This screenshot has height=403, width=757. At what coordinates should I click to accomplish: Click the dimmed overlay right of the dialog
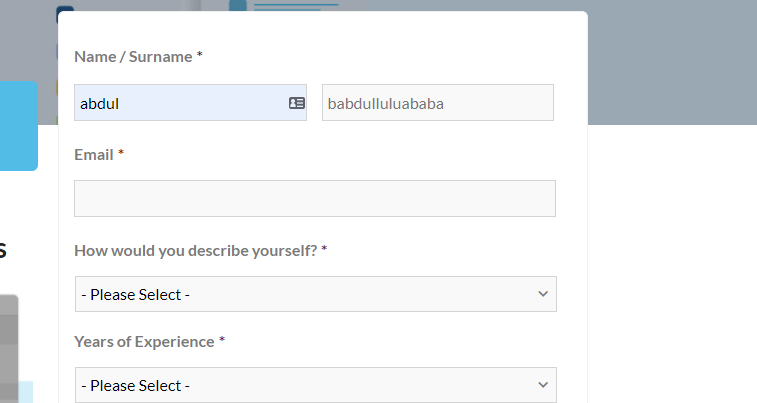[670, 60]
